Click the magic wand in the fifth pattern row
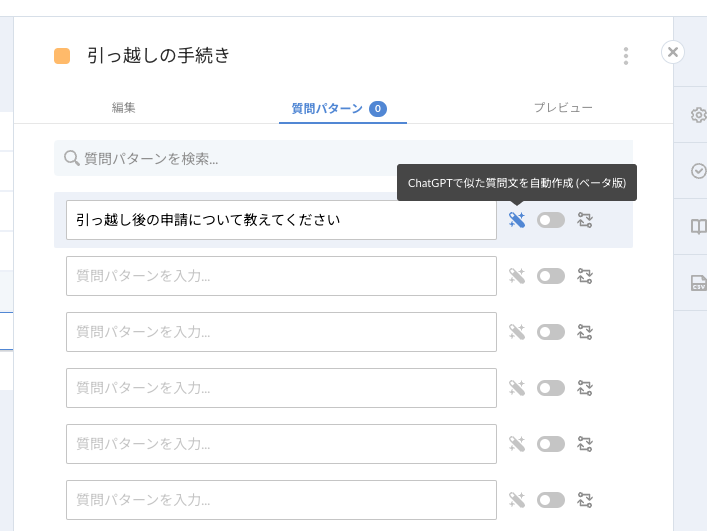Image resolution: width=707 pixels, height=531 pixels. click(517, 444)
